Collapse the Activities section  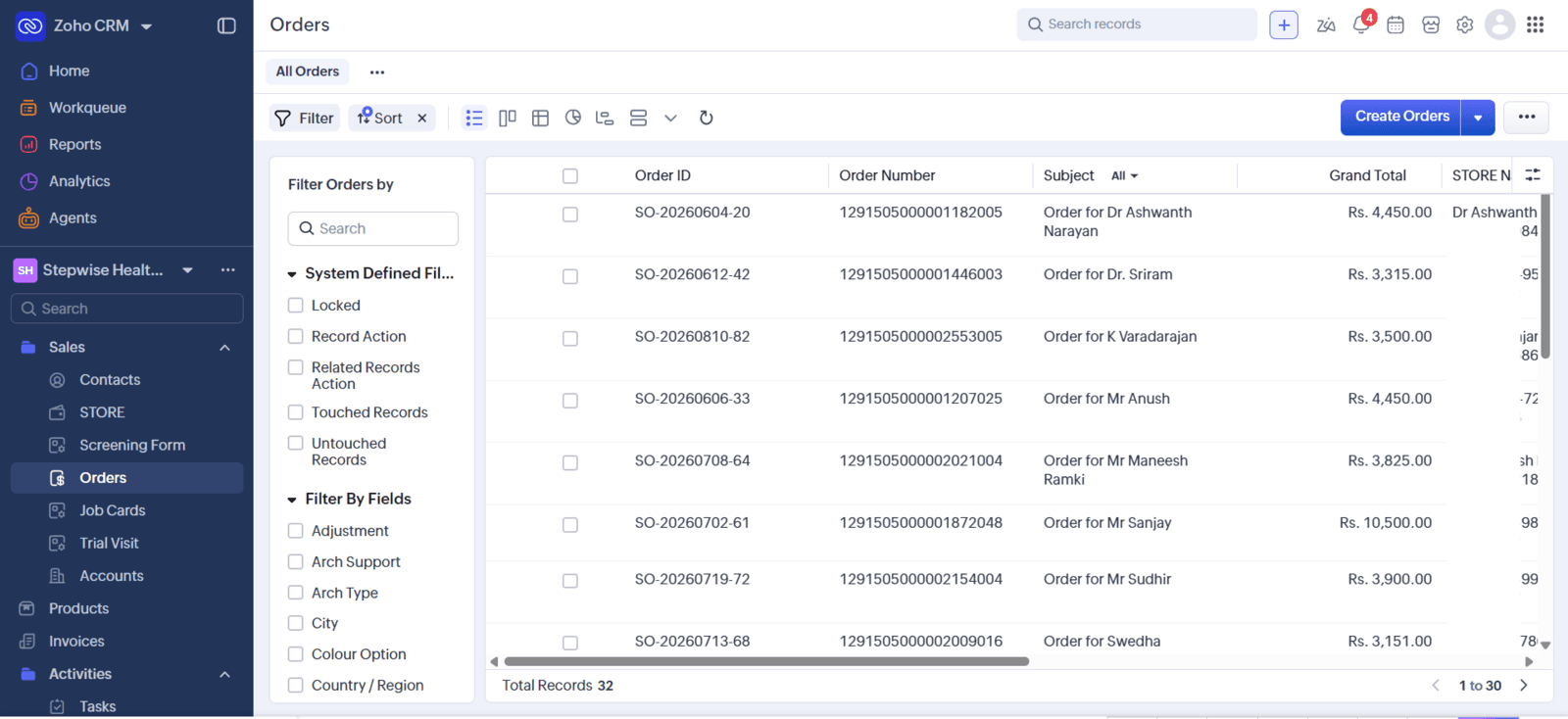tap(224, 675)
